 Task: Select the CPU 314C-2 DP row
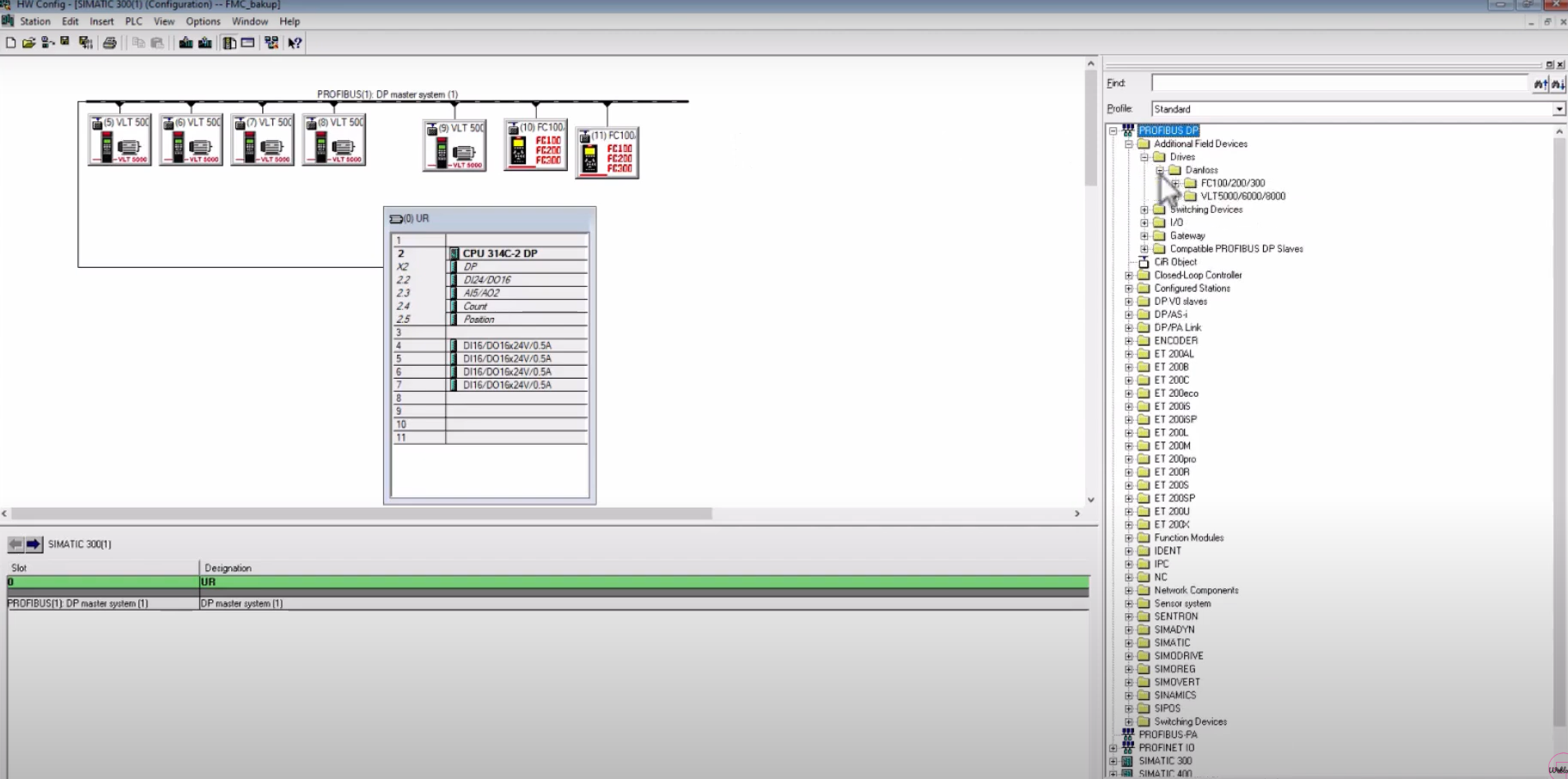(500, 253)
